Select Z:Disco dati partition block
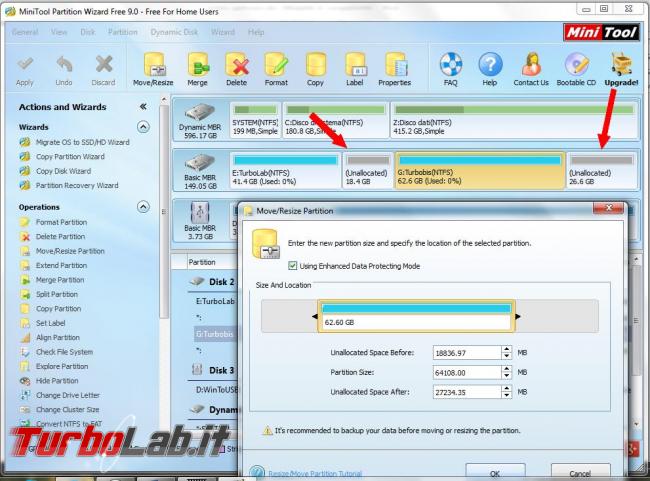The image size is (650, 481). click(514, 120)
